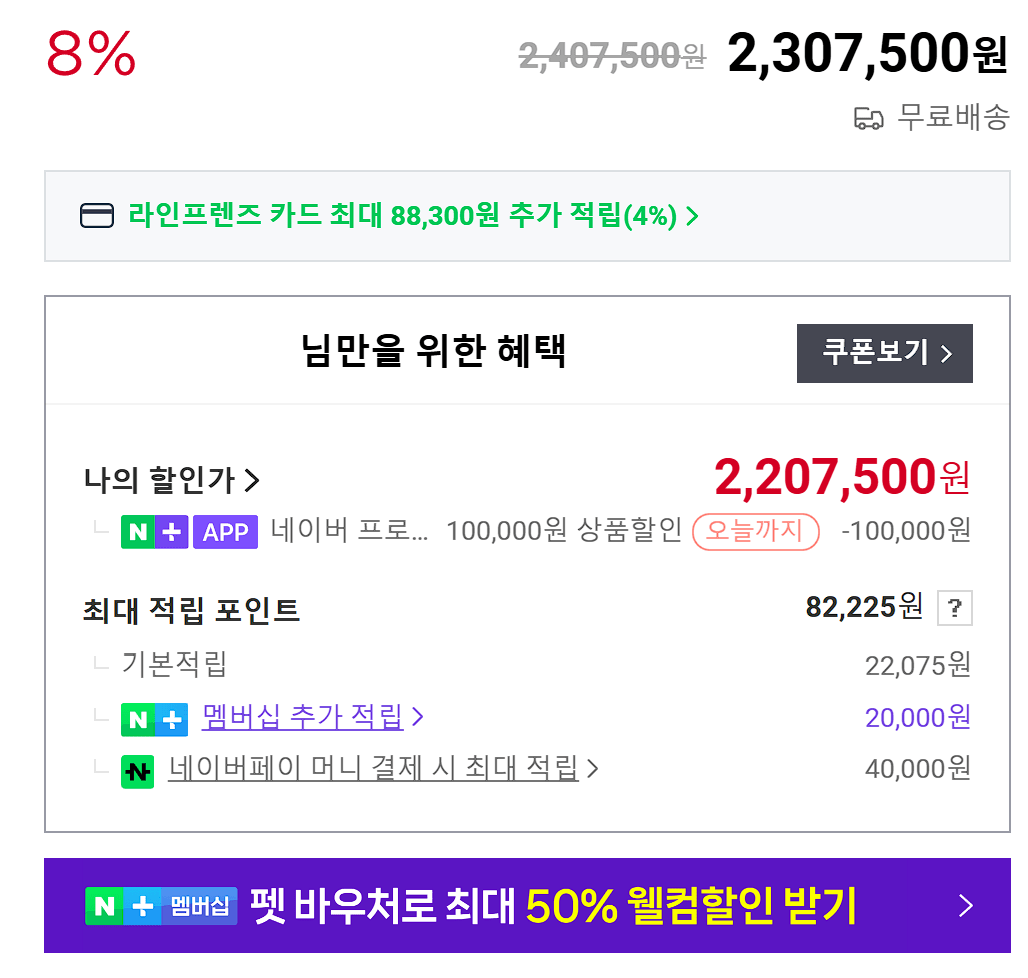Open the points help question mark icon
Screen dimensions: 1028x978
pyautogui.click(x=954, y=608)
